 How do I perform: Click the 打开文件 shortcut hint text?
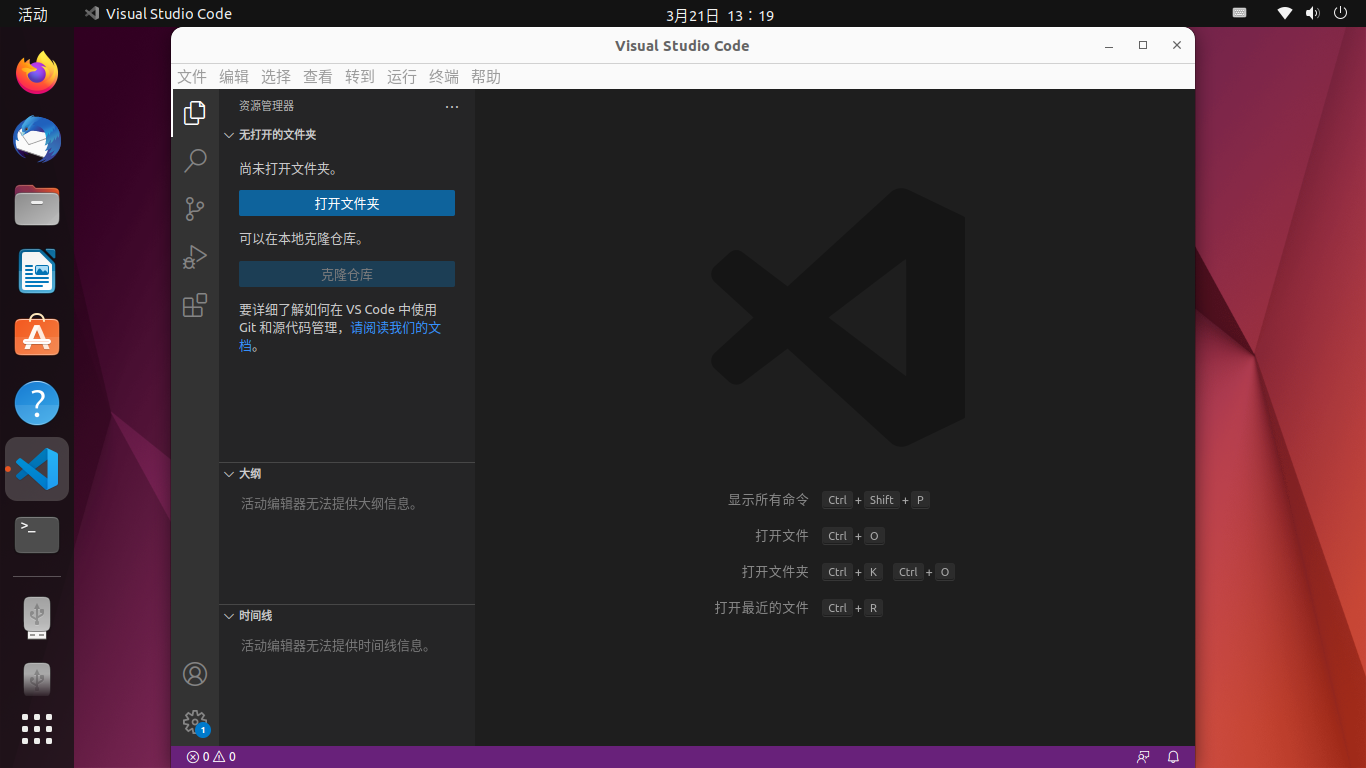point(782,536)
